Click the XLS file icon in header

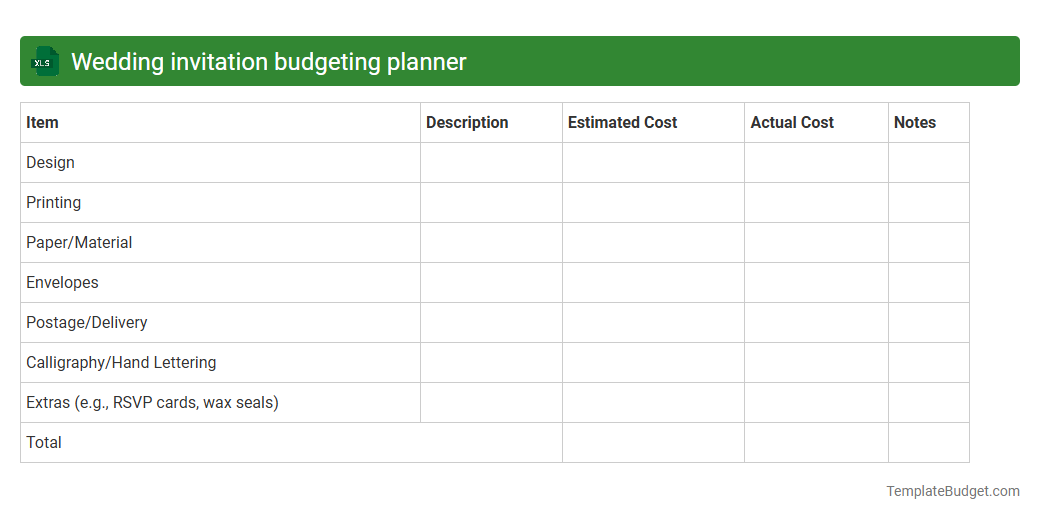[45, 61]
